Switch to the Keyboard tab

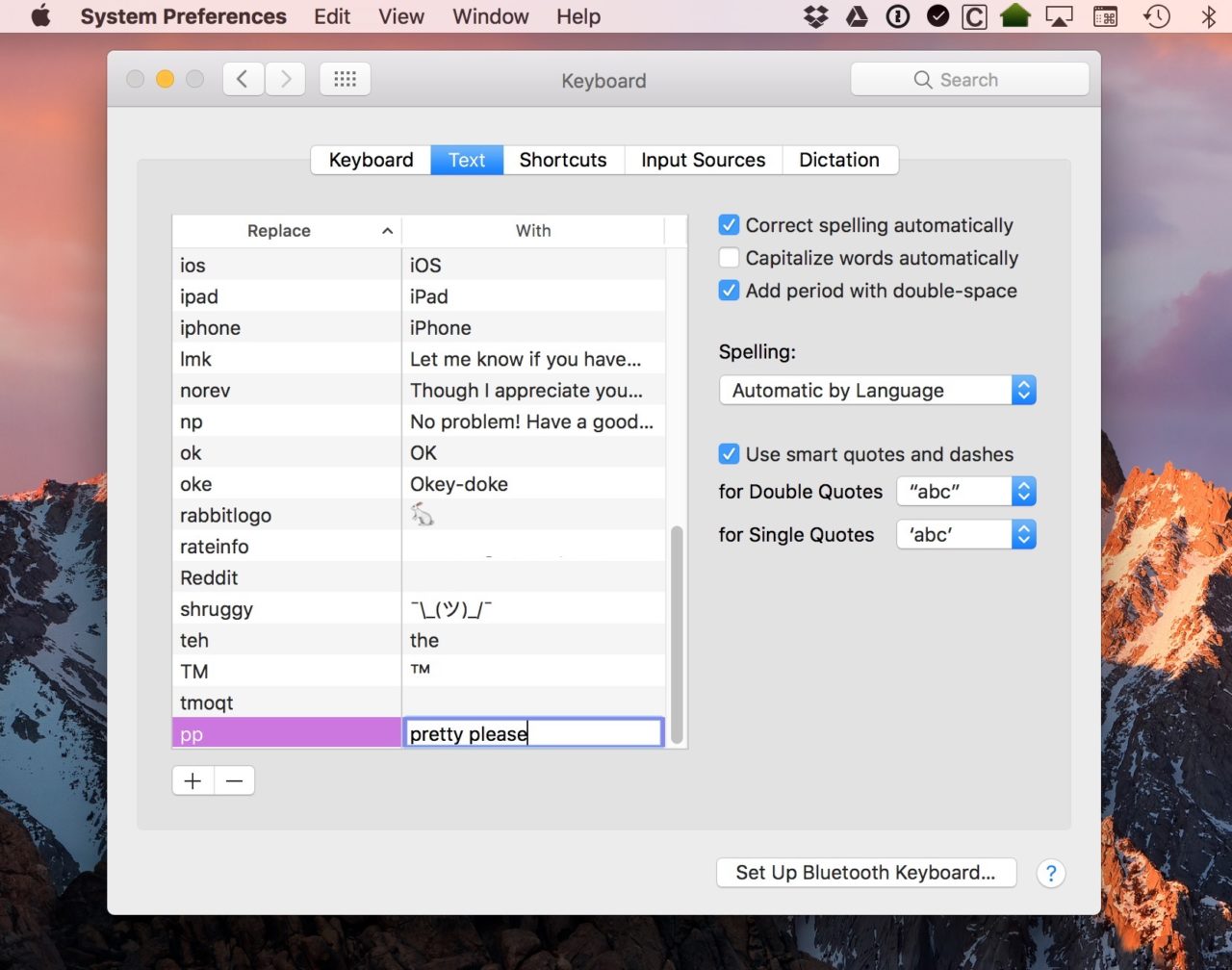coord(371,160)
